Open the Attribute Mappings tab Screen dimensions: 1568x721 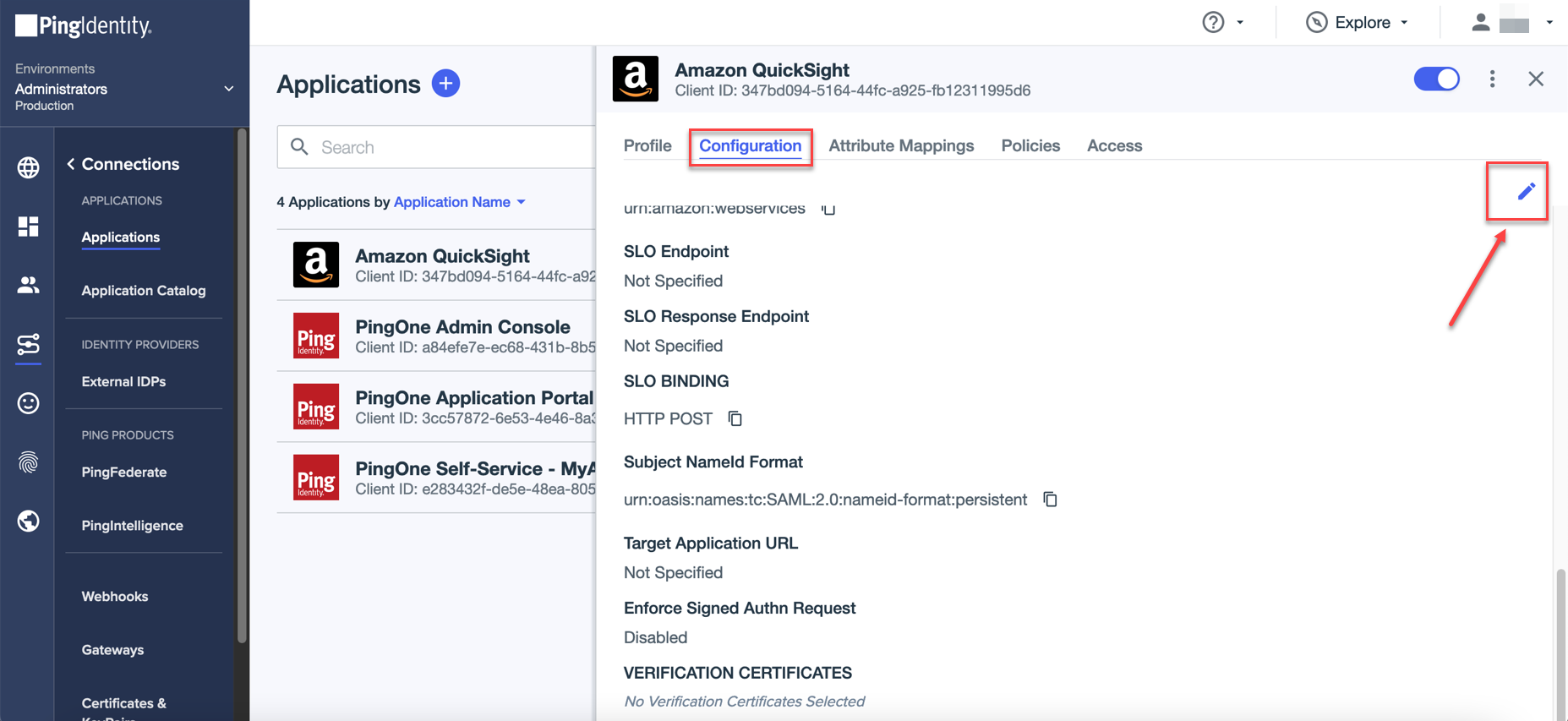(x=901, y=145)
